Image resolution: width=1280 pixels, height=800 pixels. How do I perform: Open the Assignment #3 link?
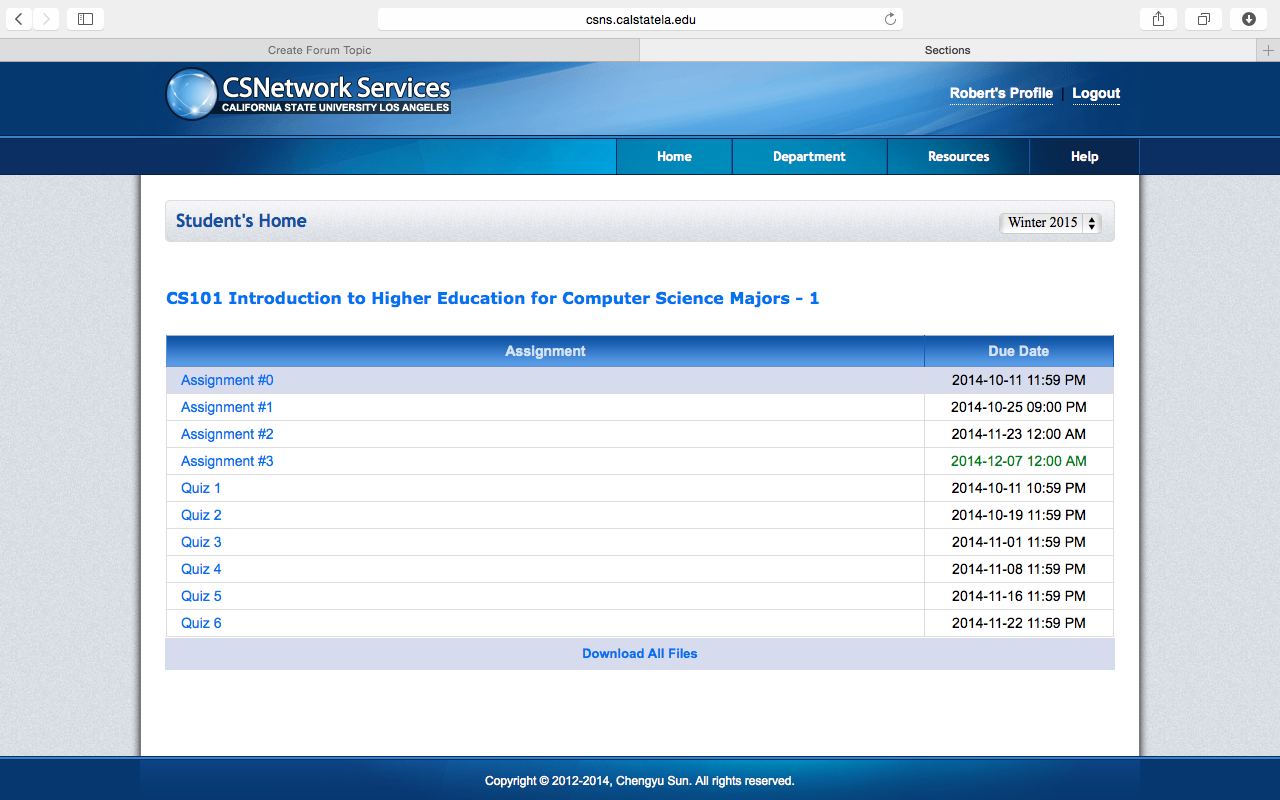(227, 461)
